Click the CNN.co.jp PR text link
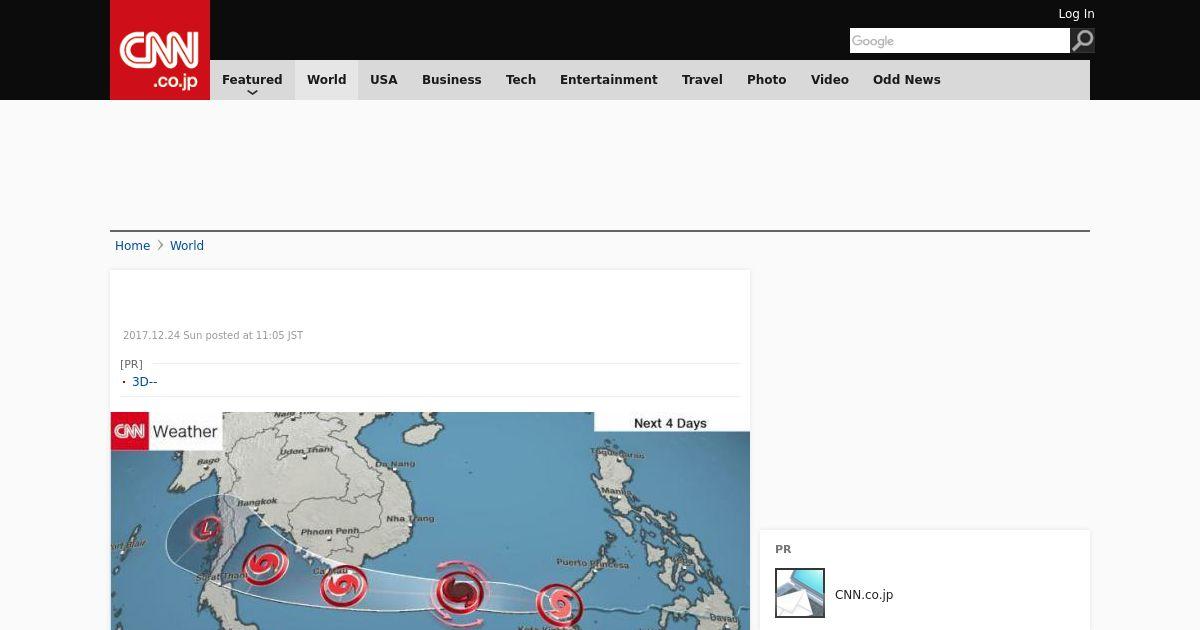Image resolution: width=1200 pixels, height=630 pixels. coord(864,595)
